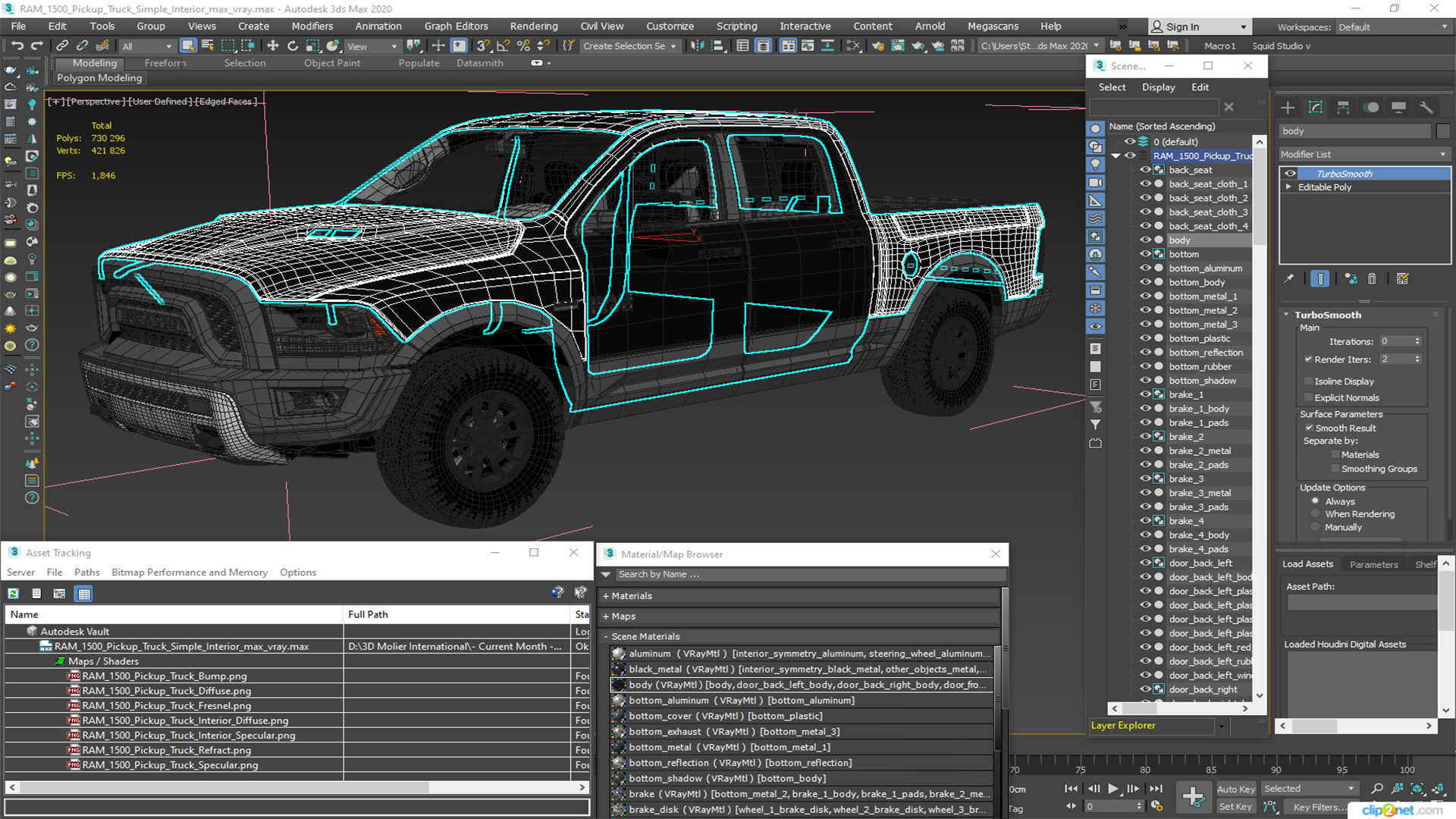Toggle 3D Snaps
The image size is (1456, 819).
484,45
